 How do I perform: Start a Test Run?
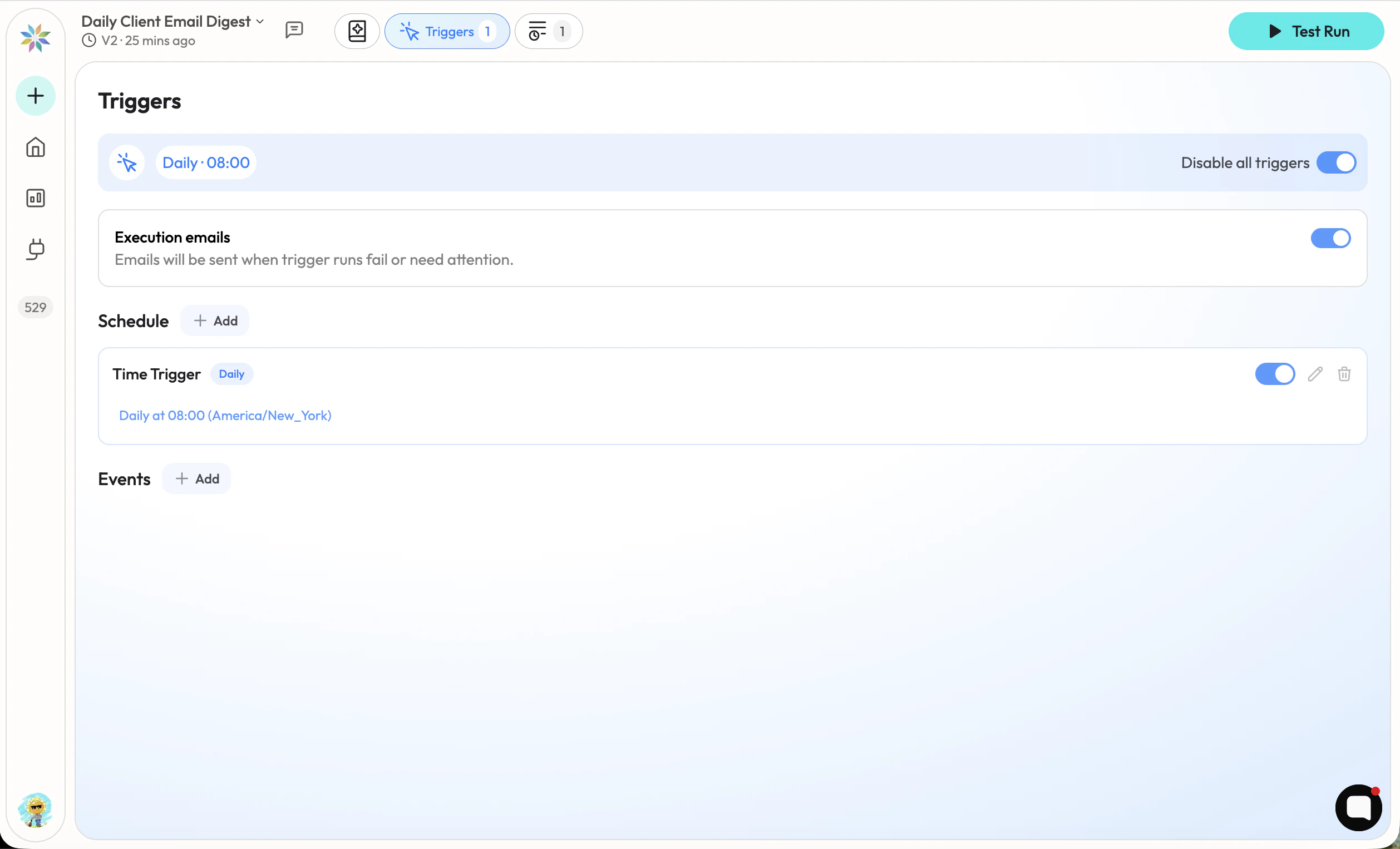point(1305,31)
